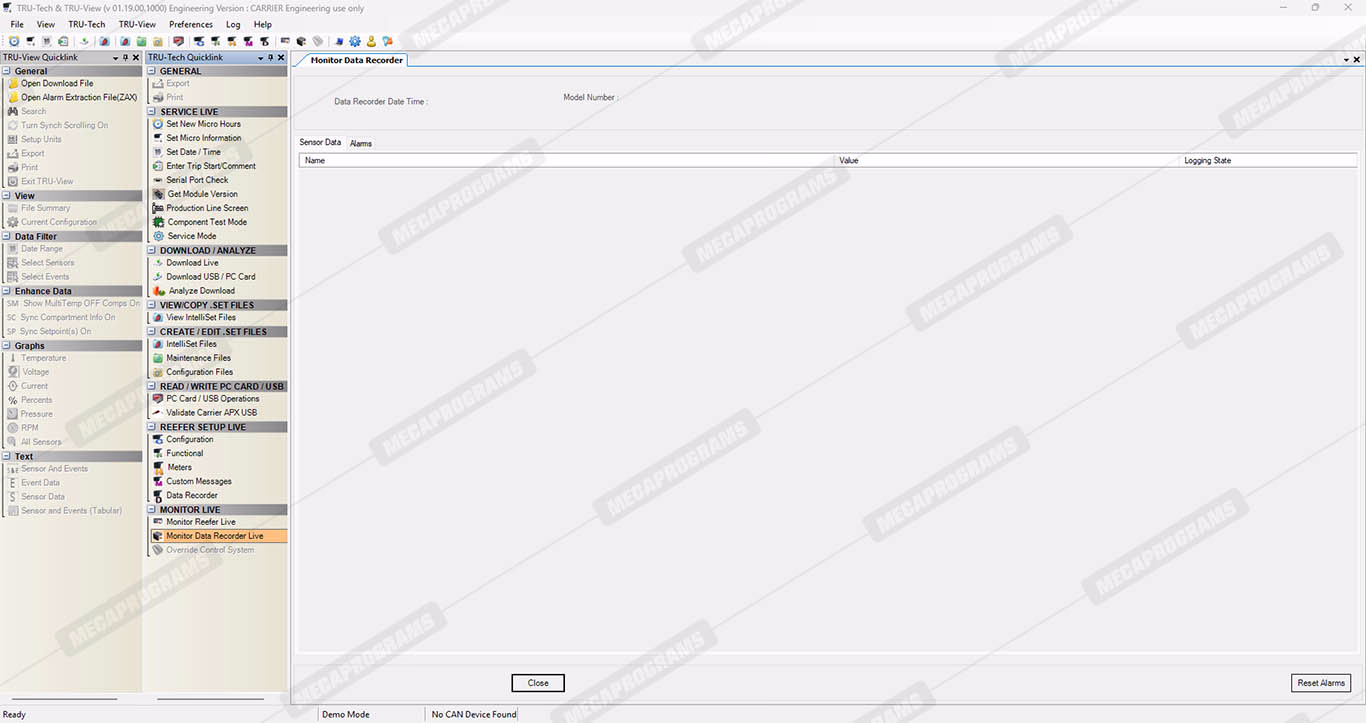Click Set New Micro Hours clock icon

coord(158,124)
